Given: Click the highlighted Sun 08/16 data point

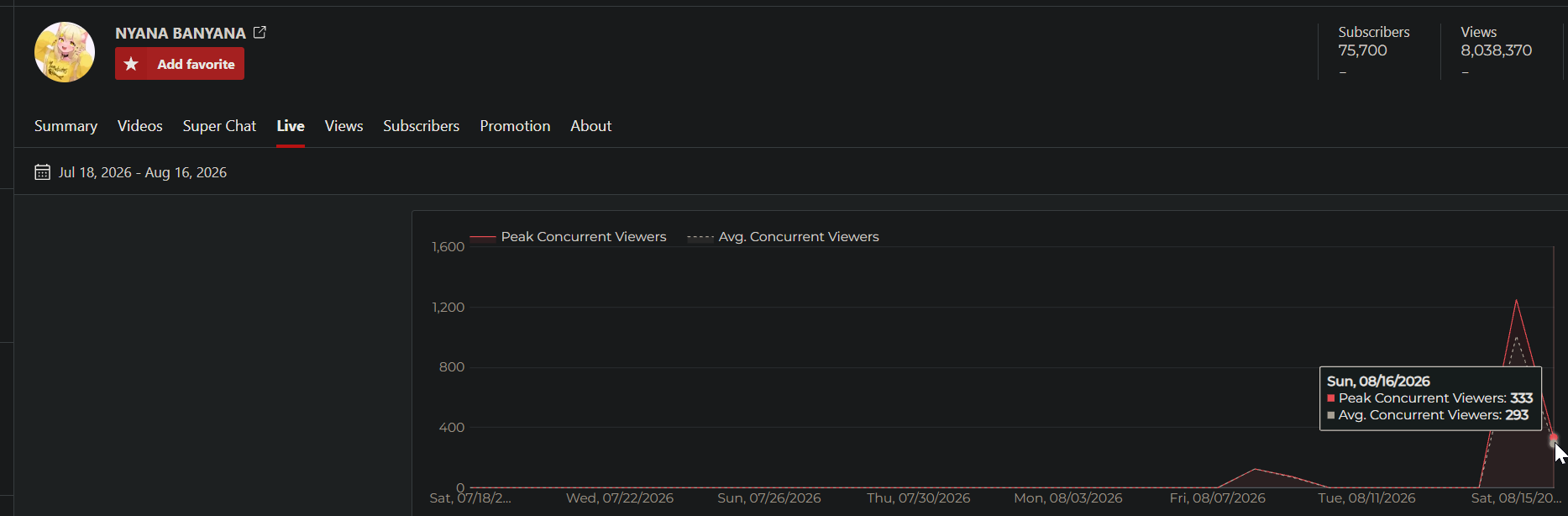Looking at the screenshot, I should coord(1553,438).
